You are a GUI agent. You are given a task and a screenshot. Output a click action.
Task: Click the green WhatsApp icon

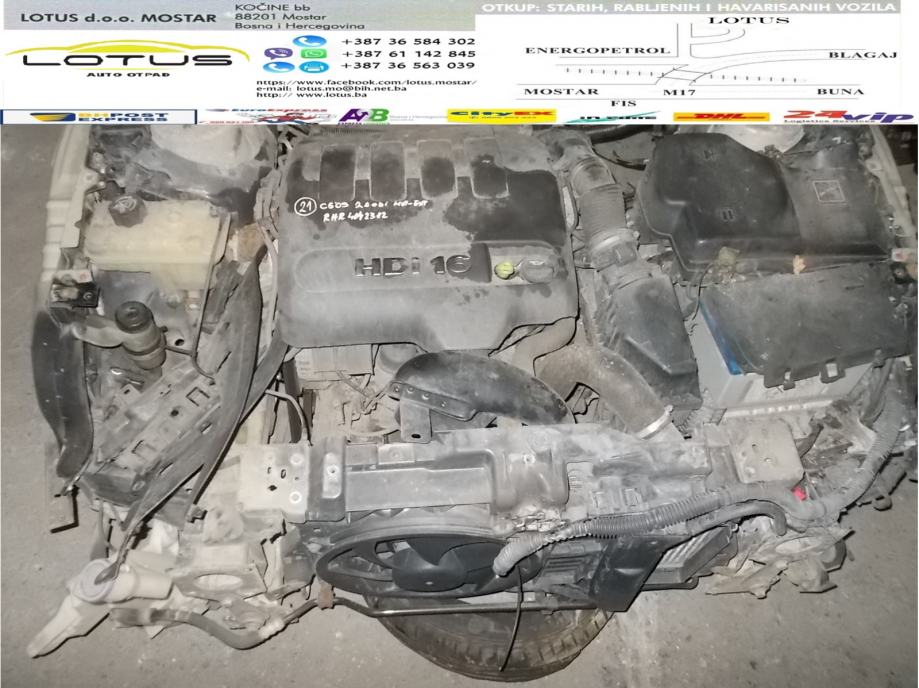click(315, 53)
